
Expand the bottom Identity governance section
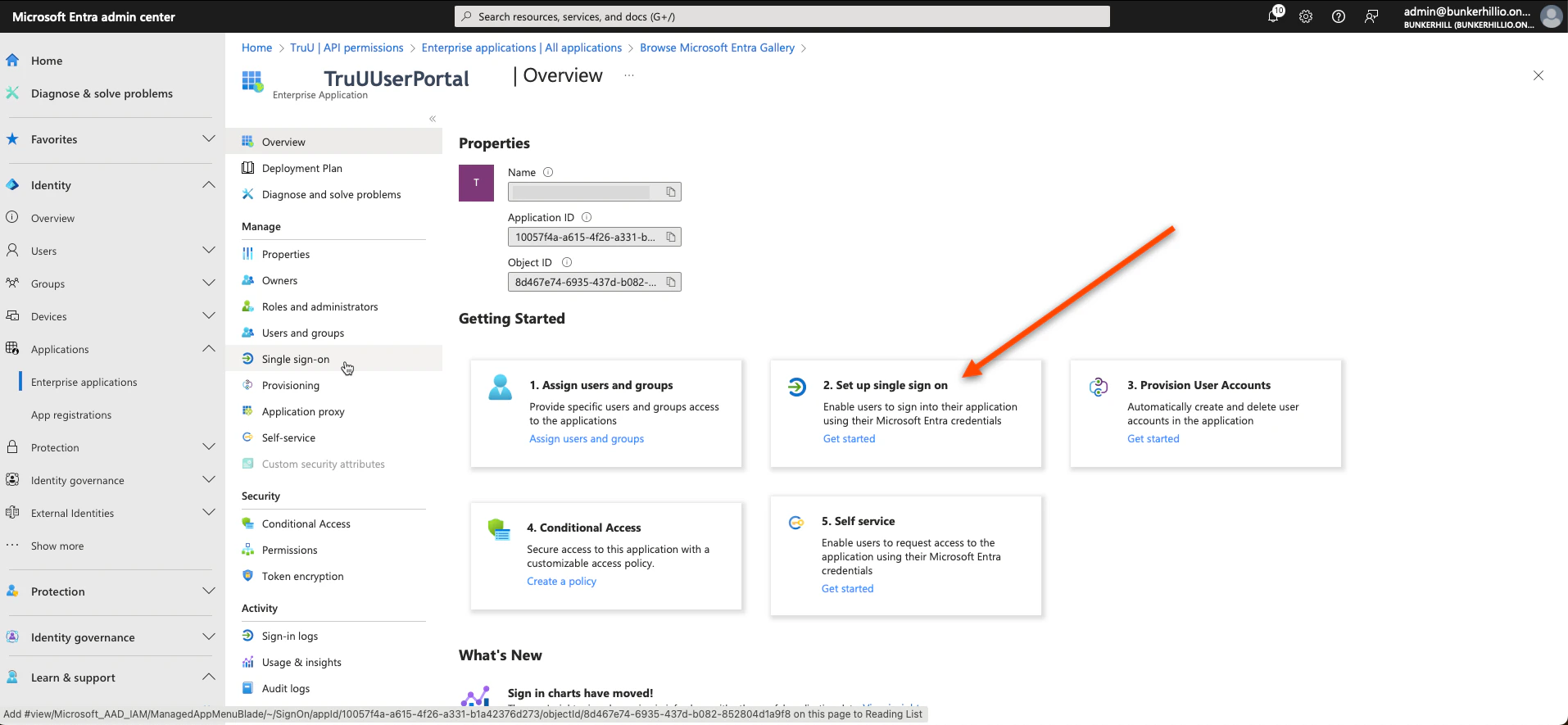click(x=209, y=637)
